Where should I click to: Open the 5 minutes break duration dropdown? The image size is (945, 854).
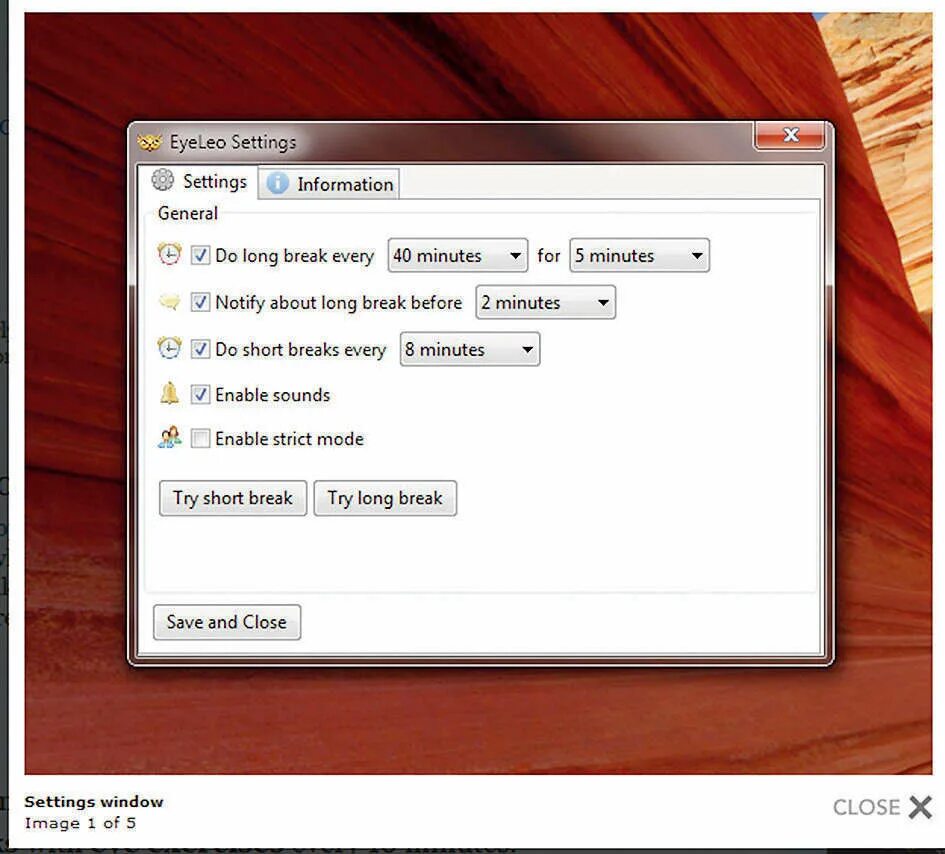[x=639, y=256]
